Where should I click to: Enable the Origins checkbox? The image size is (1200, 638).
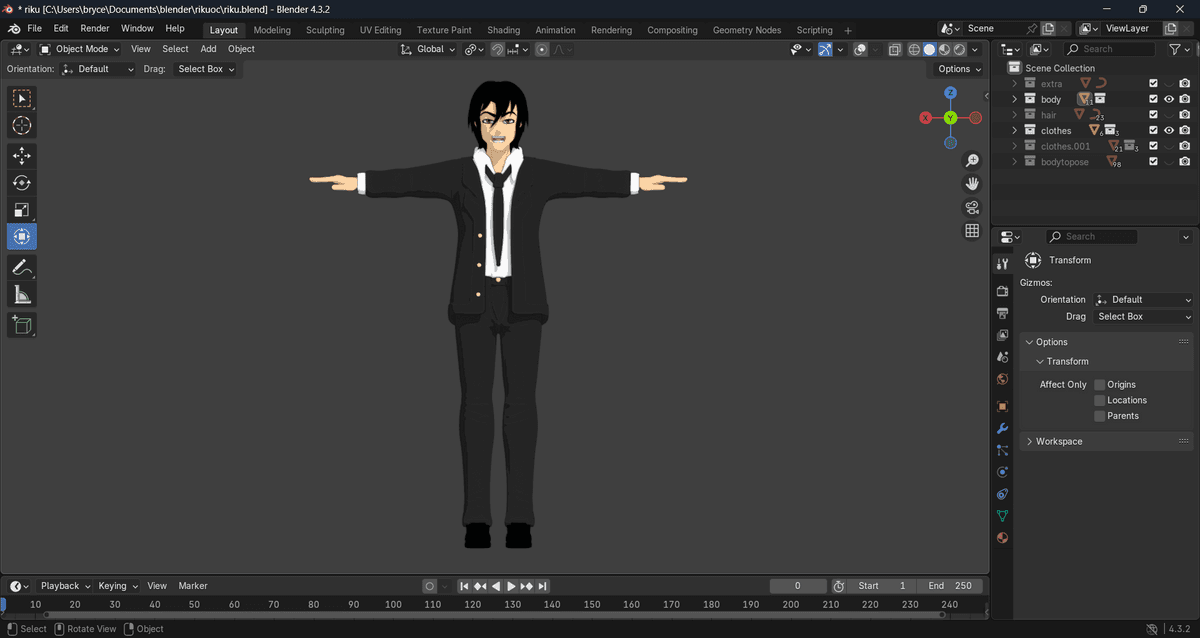[1100, 385]
